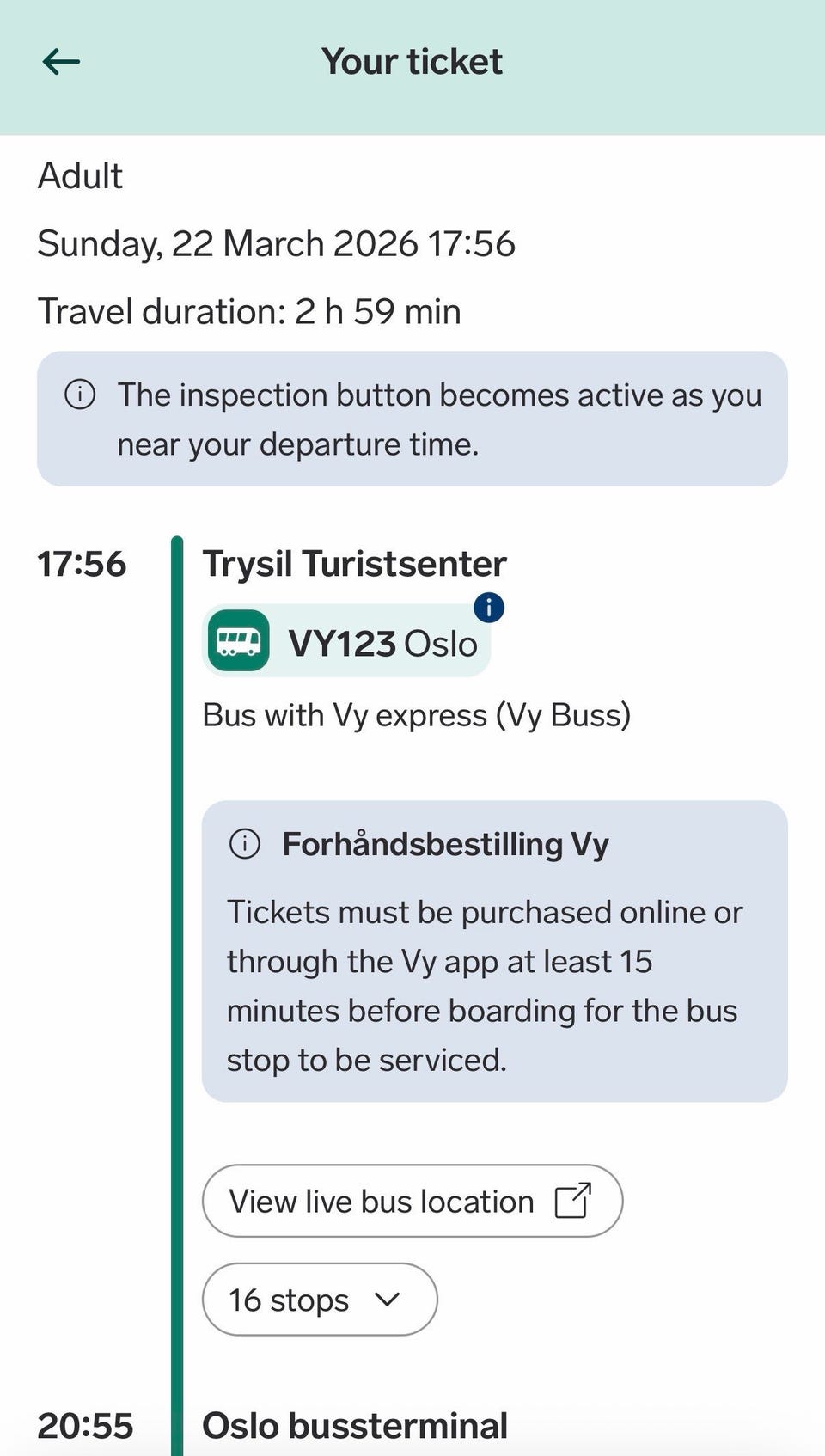Tap the Travel duration text

tap(249, 311)
